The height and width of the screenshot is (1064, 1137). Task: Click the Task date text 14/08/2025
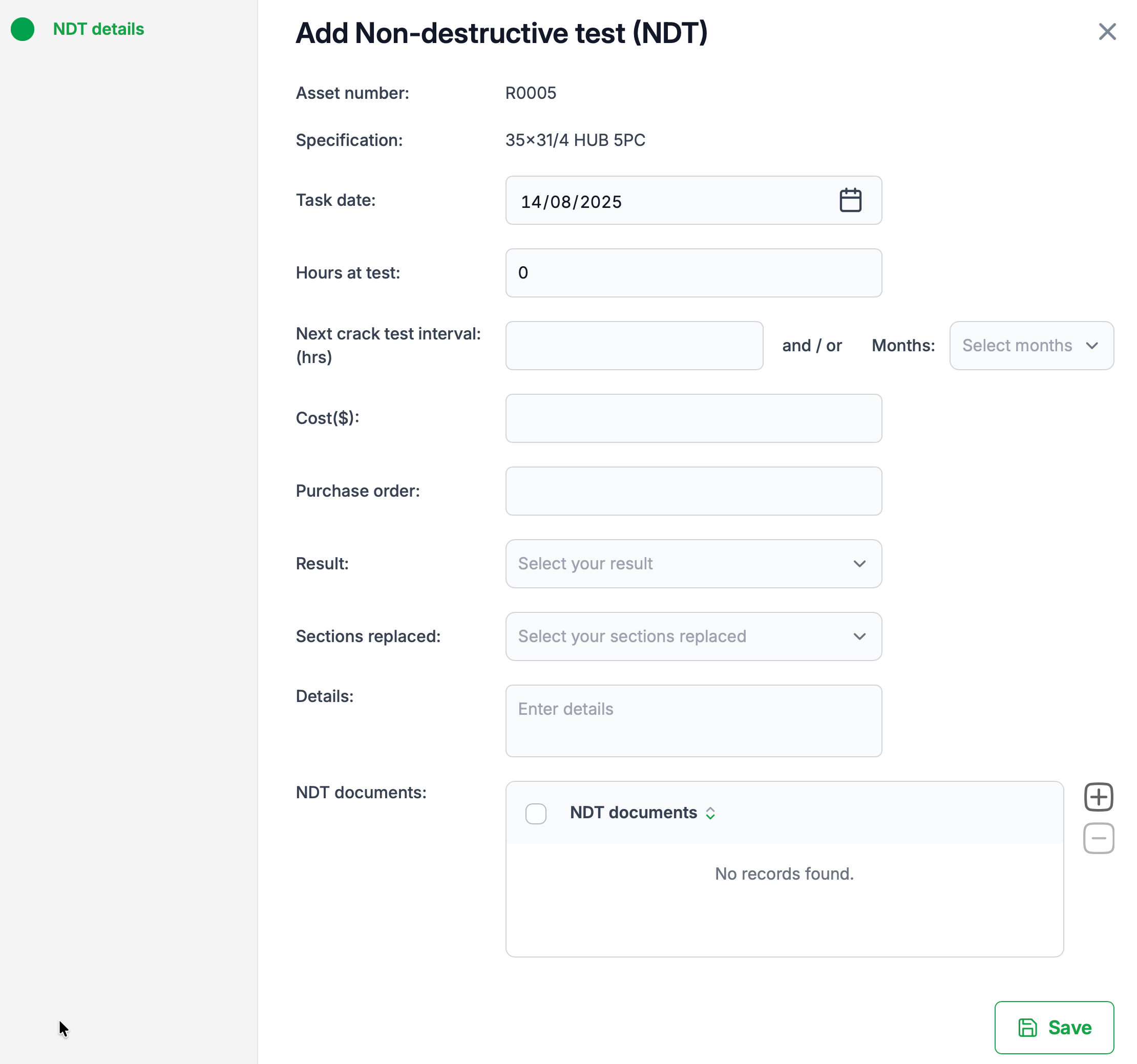pos(571,202)
